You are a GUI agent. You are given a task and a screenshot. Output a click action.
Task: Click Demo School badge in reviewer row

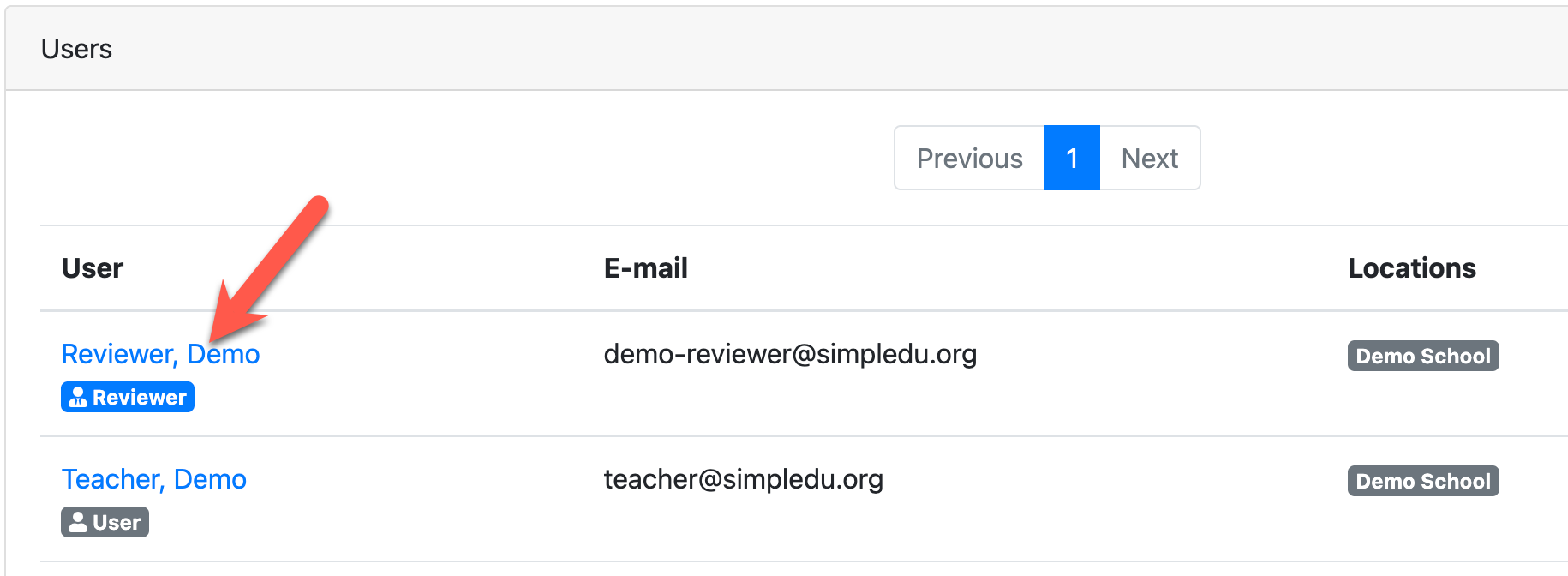1422,356
